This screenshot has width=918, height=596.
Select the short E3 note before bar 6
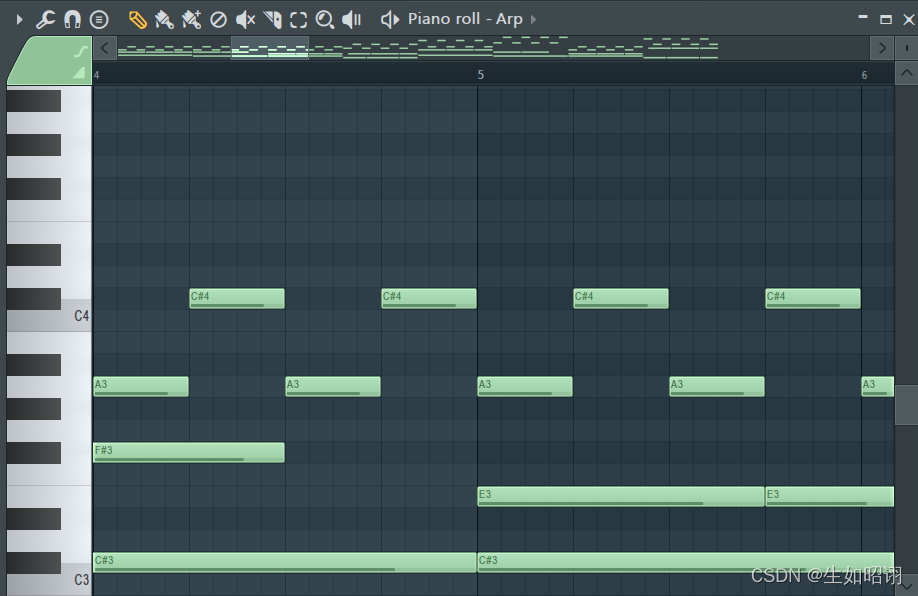(x=830, y=496)
